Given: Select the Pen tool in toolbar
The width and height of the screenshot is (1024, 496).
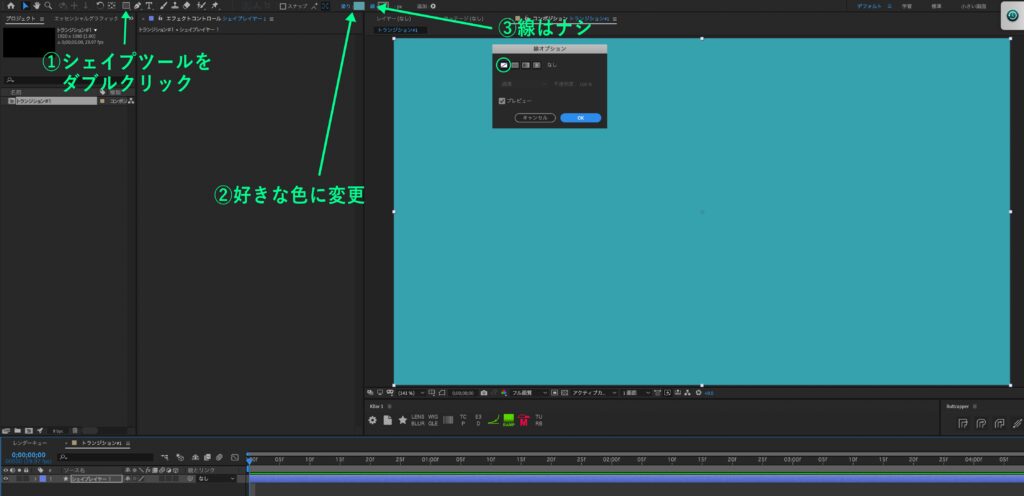Looking at the screenshot, I should (x=138, y=5).
